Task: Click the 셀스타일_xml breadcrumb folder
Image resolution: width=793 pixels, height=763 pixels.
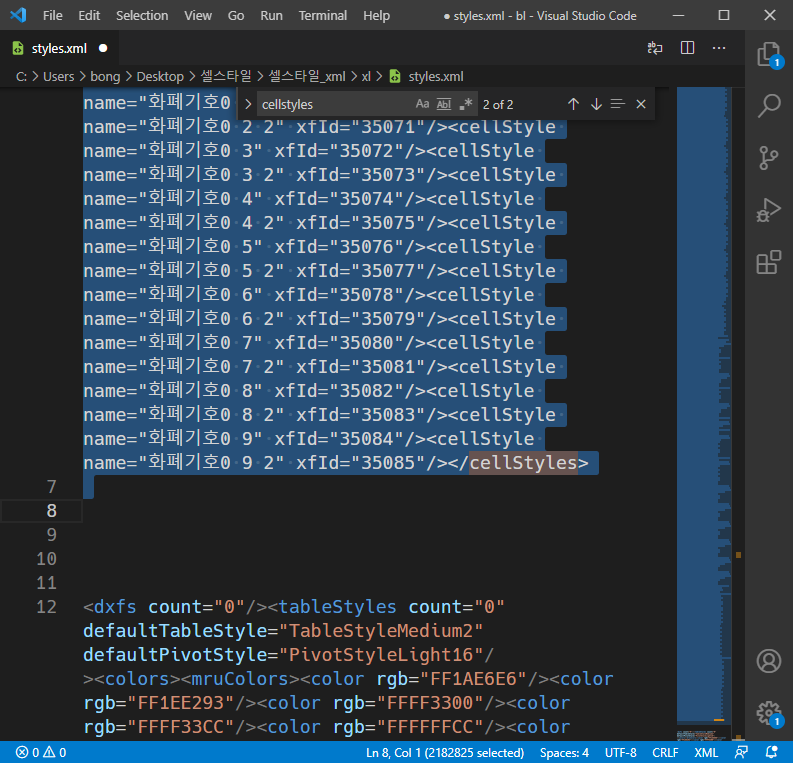Action: [x=307, y=76]
